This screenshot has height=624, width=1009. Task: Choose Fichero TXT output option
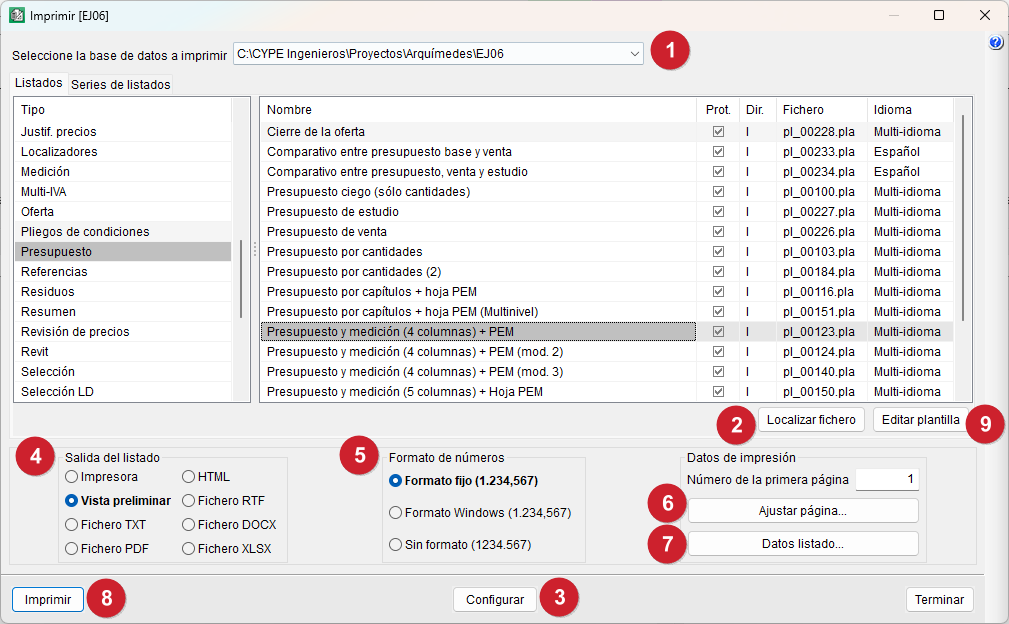click(x=106, y=524)
